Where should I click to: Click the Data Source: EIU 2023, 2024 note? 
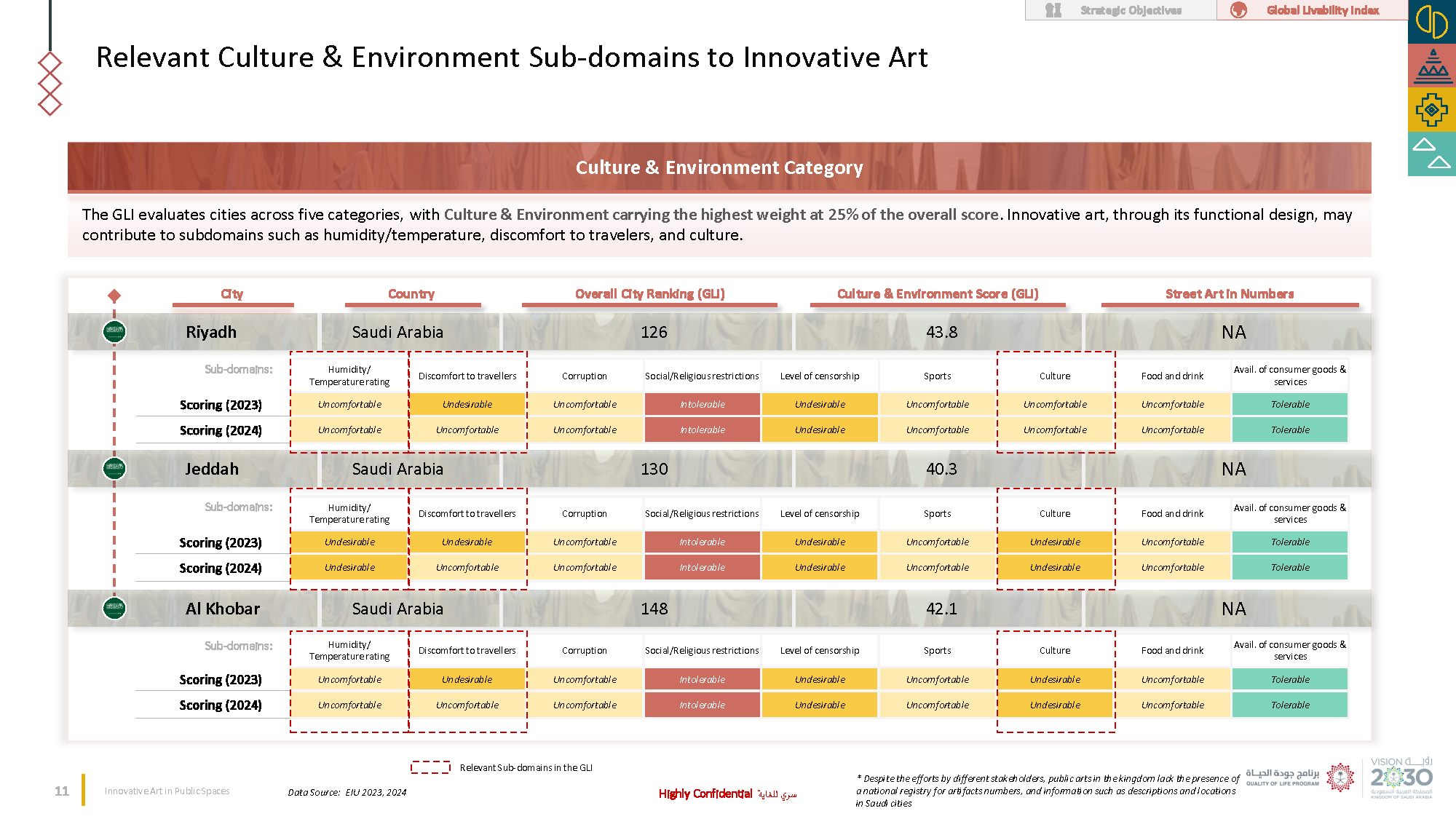[347, 792]
